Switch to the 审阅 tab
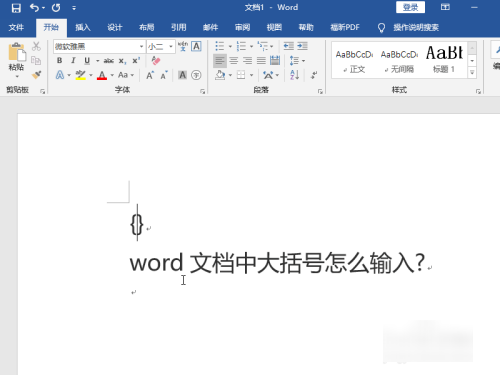Image resolution: width=500 pixels, height=375 pixels. pos(242,27)
